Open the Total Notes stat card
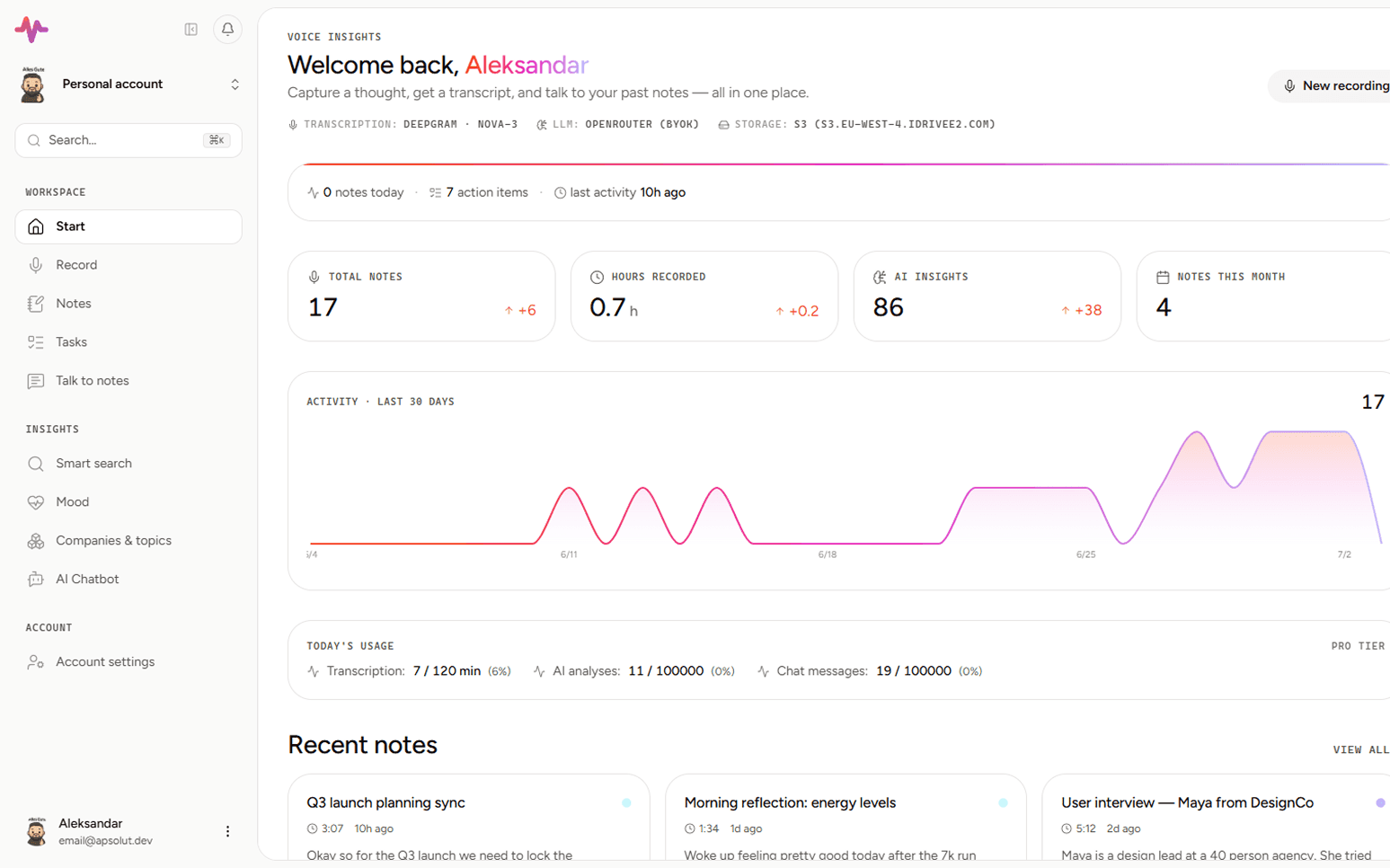This screenshot has width=1390, height=868. 421,297
